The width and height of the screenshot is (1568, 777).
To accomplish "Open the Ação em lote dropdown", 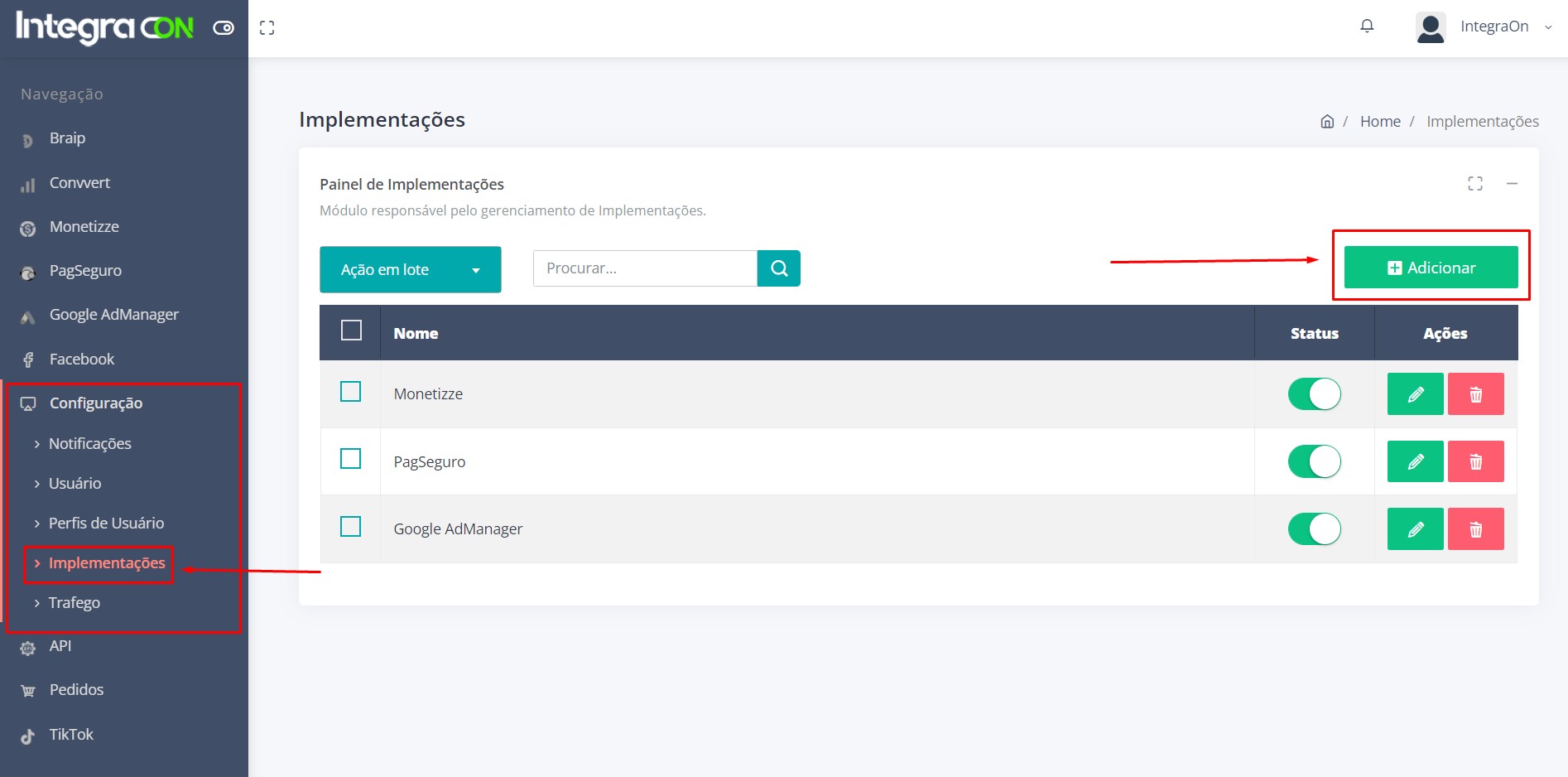I will tap(410, 269).
